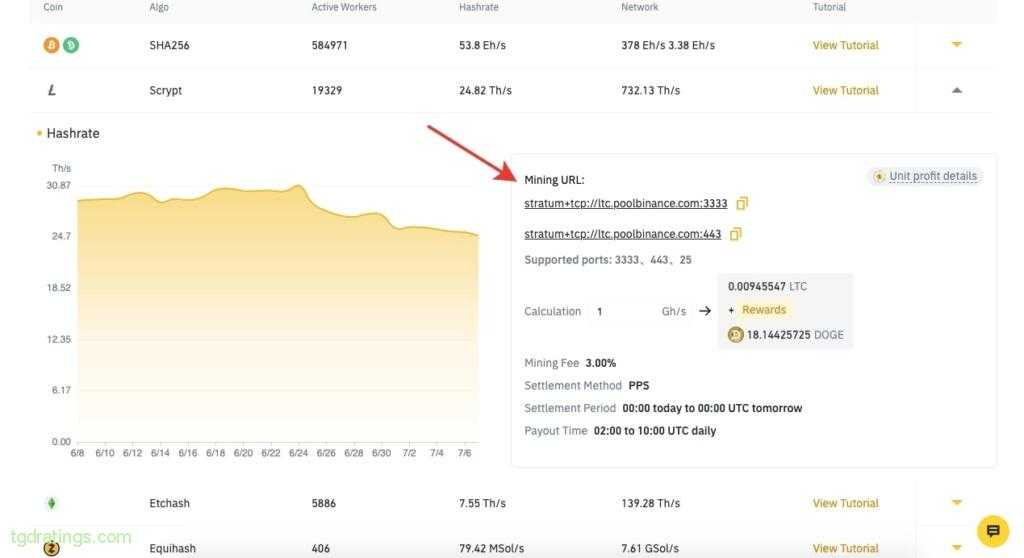Click the Ethereum Classic coin icon
The width and height of the screenshot is (1024, 558).
tap(52, 503)
